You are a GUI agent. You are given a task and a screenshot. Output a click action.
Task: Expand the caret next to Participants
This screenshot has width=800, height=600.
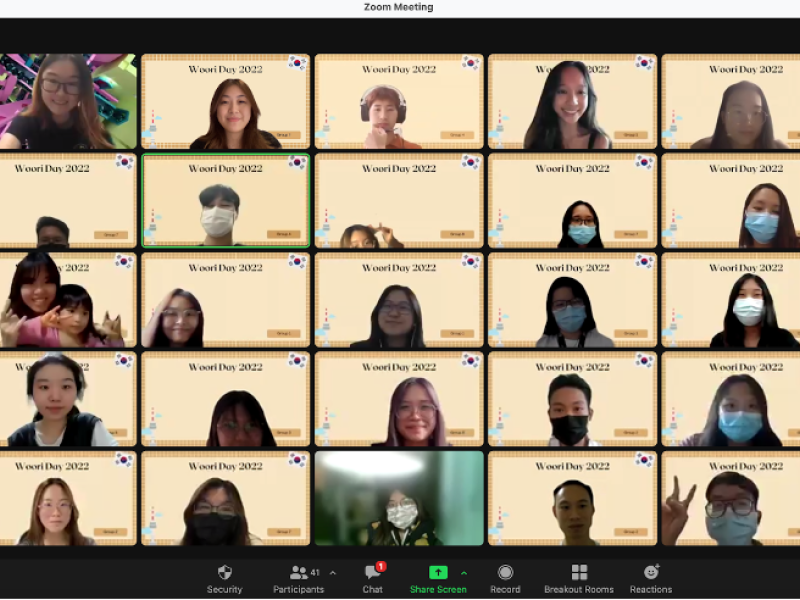pos(333,573)
